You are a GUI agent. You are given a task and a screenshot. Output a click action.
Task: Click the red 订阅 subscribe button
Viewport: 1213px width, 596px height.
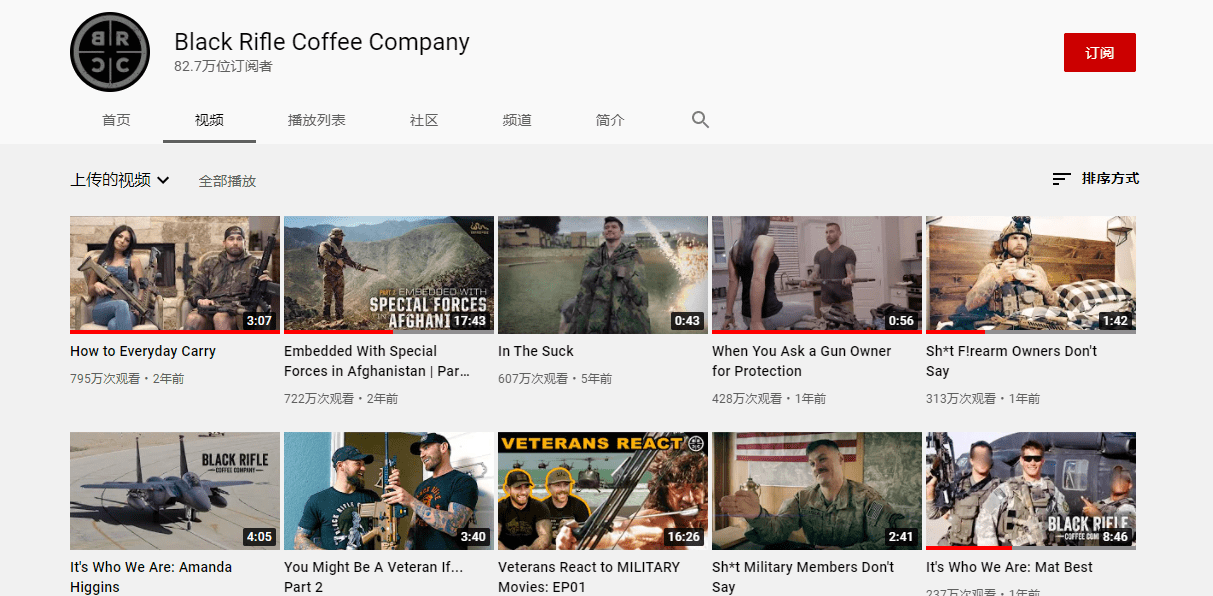tap(1099, 53)
